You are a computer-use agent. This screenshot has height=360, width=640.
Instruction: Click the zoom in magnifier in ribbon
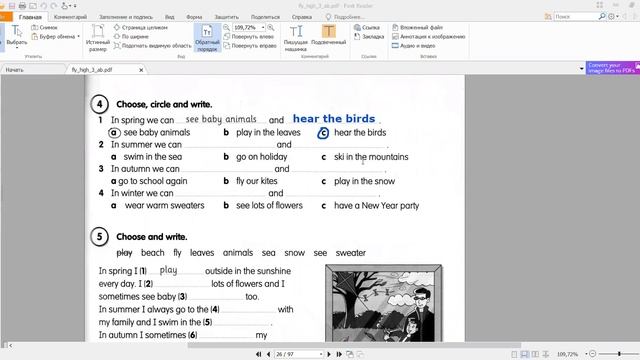pyautogui.click(x=271, y=27)
